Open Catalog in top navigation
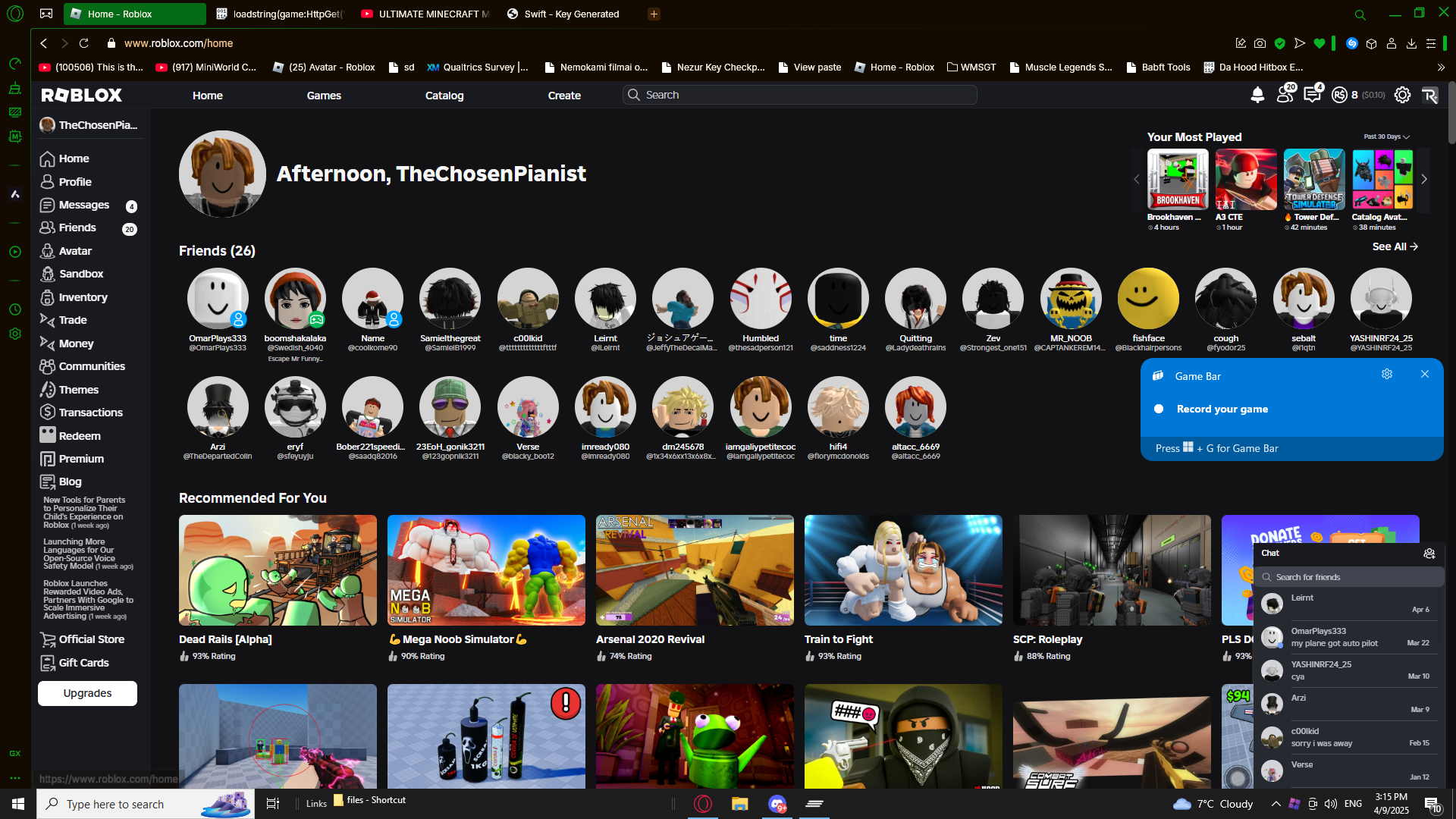 point(444,96)
